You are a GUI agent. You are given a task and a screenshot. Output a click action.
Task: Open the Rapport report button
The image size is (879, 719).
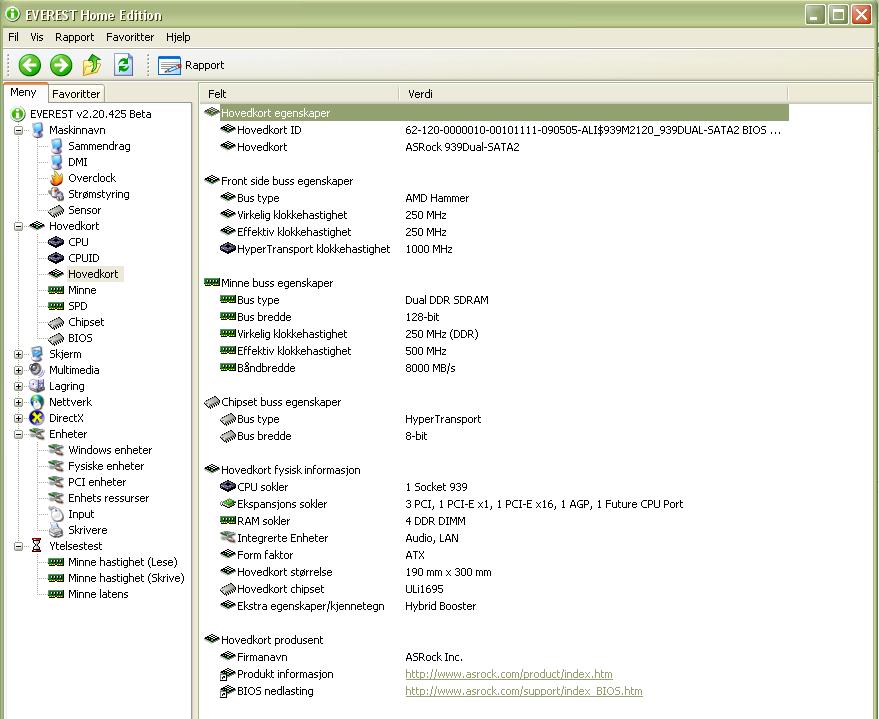pos(191,65)
